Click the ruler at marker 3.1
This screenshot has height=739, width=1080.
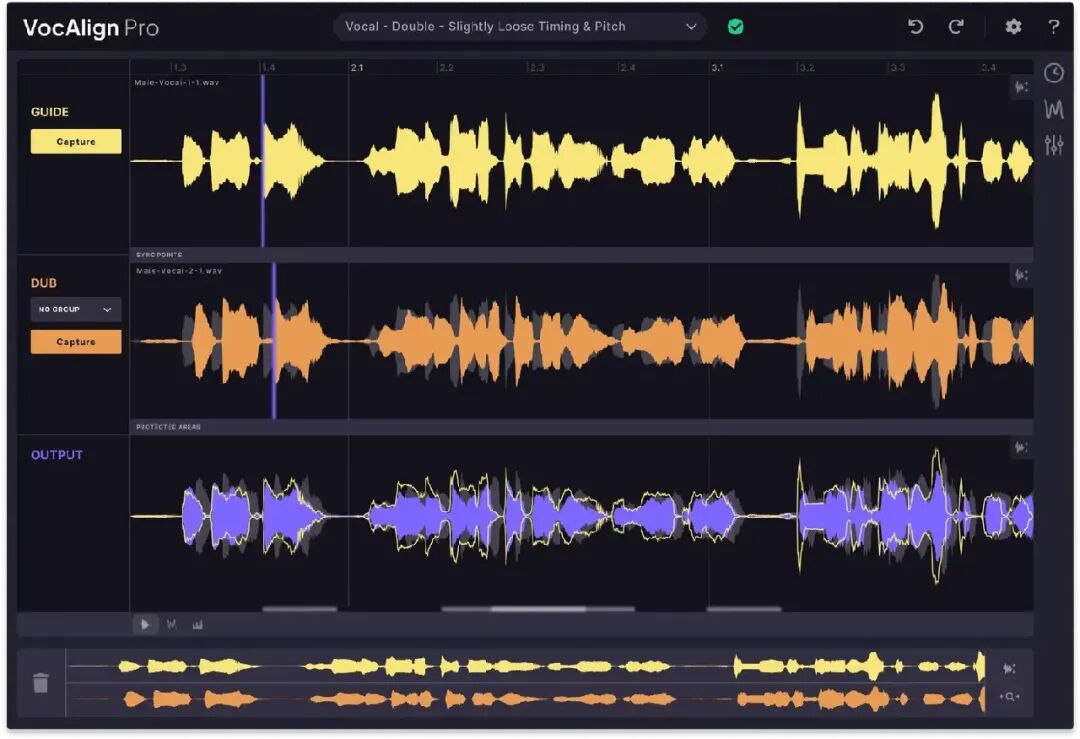[717, 67]
